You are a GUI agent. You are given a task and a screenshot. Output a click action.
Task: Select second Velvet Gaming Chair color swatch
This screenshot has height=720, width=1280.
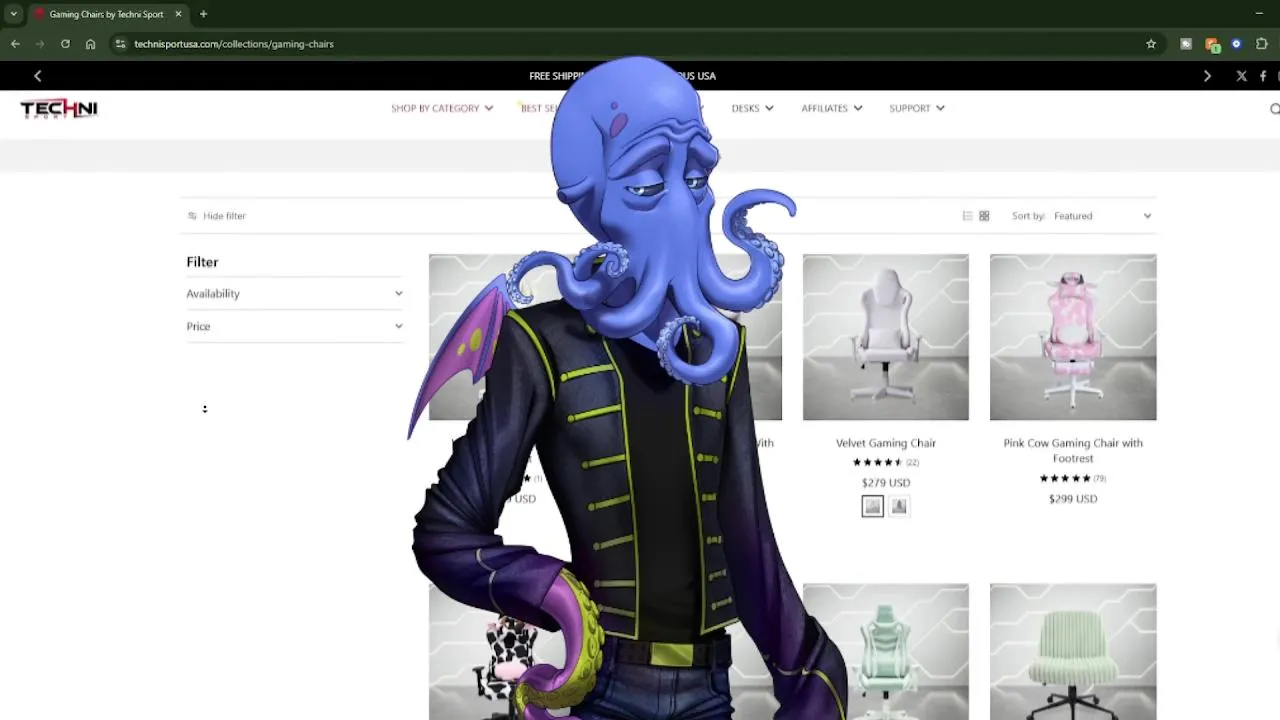(x=899, y=507)
